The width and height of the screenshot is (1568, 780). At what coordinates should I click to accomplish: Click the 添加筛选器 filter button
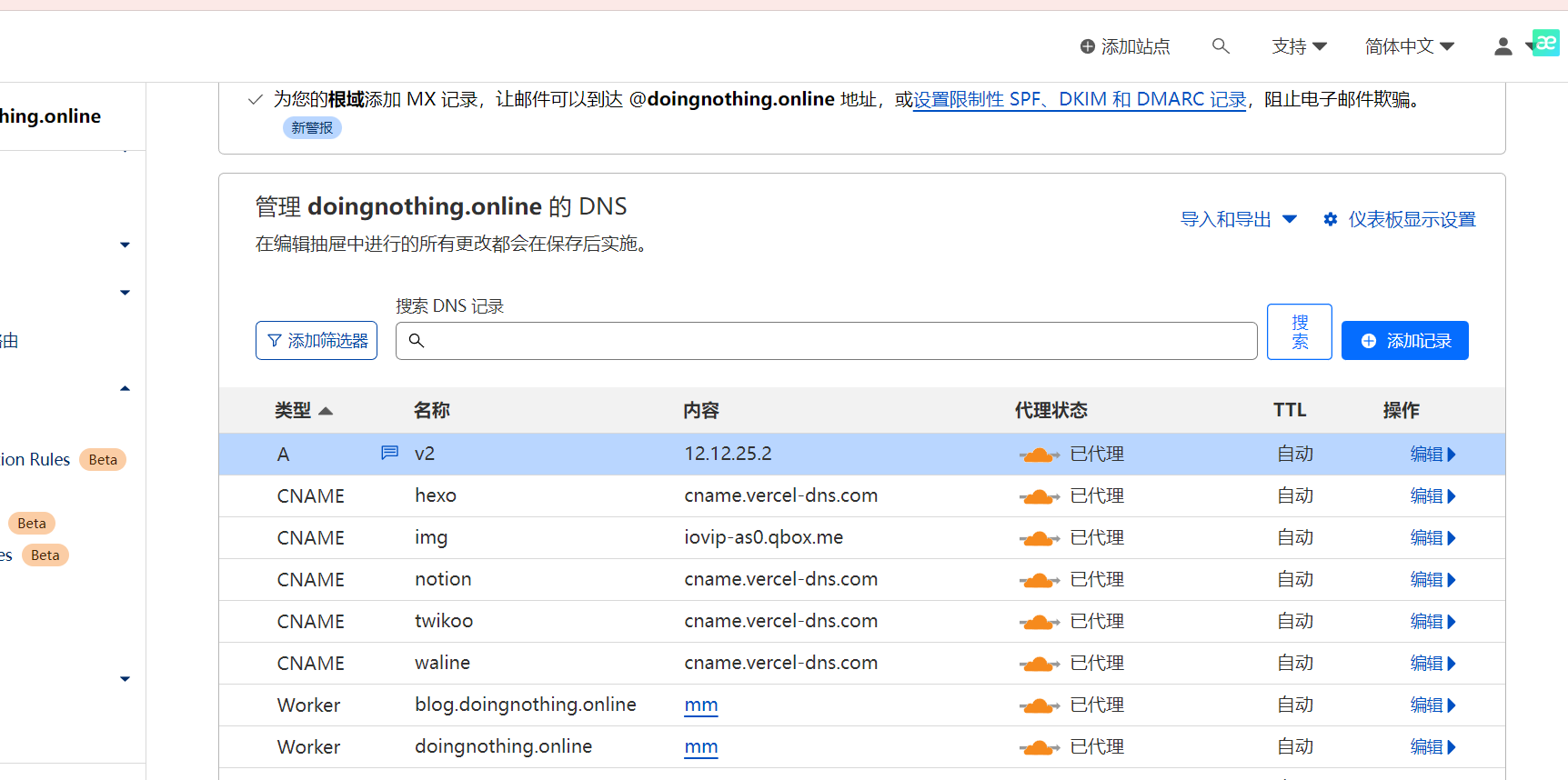pyautogui.click(x=317, y=341)
